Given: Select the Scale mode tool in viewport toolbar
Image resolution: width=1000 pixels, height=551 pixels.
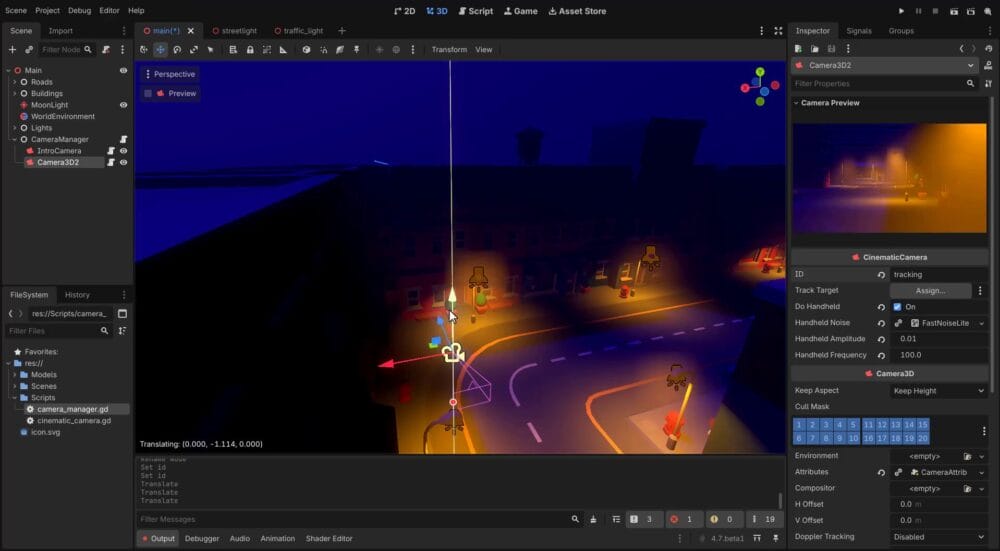Looking at the screenshot, I should click(193, 50).
